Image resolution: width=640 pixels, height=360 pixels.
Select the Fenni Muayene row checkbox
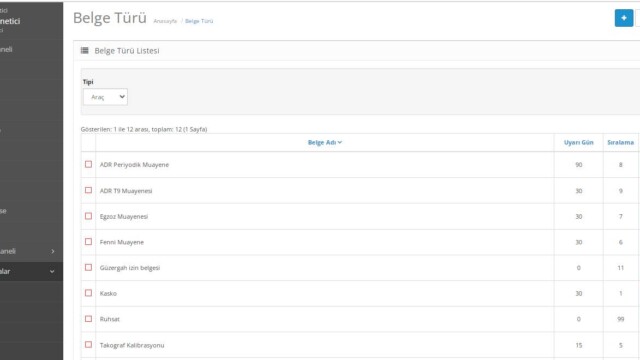coord(88,242)
